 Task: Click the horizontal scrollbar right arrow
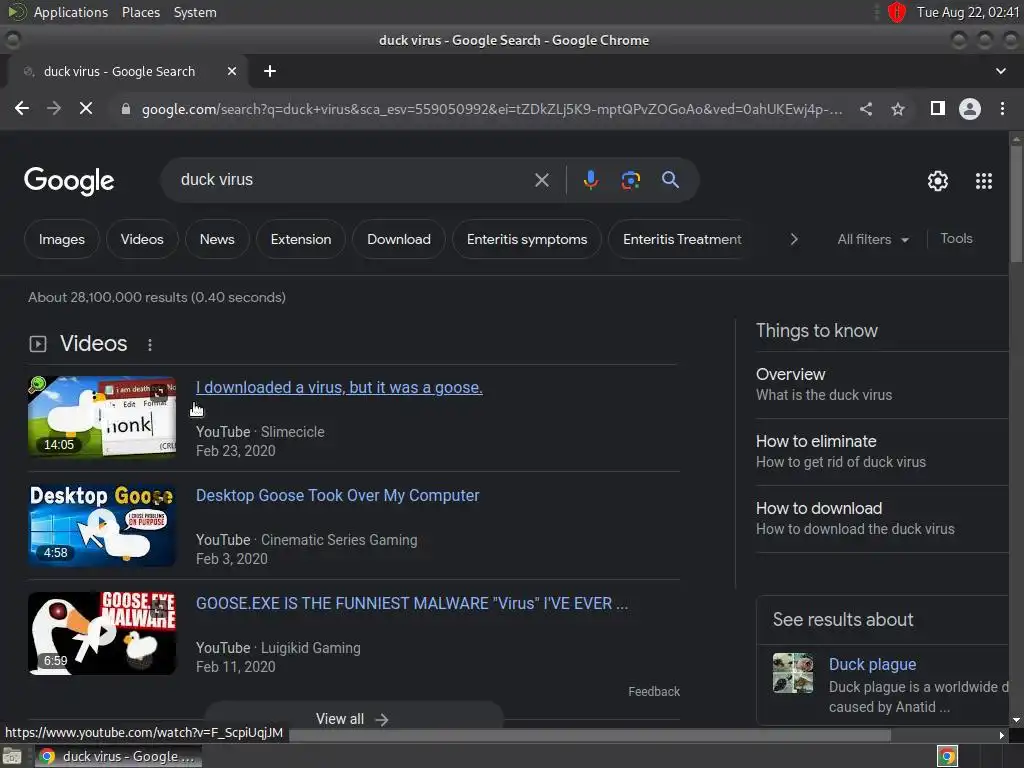click(1002, 735)
